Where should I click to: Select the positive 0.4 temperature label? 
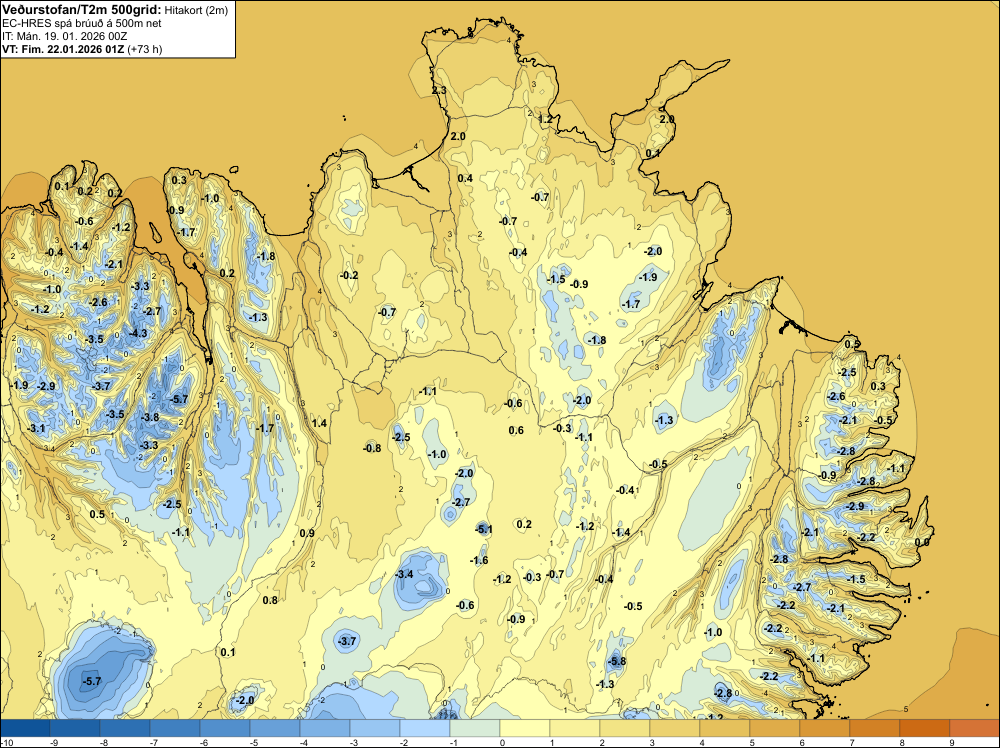[466, 178]
